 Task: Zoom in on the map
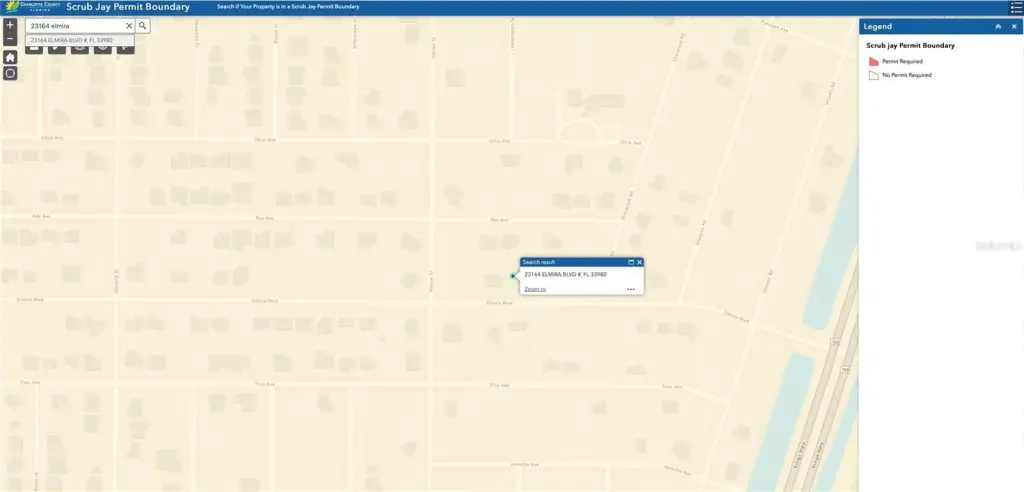(x=10, y=25)
